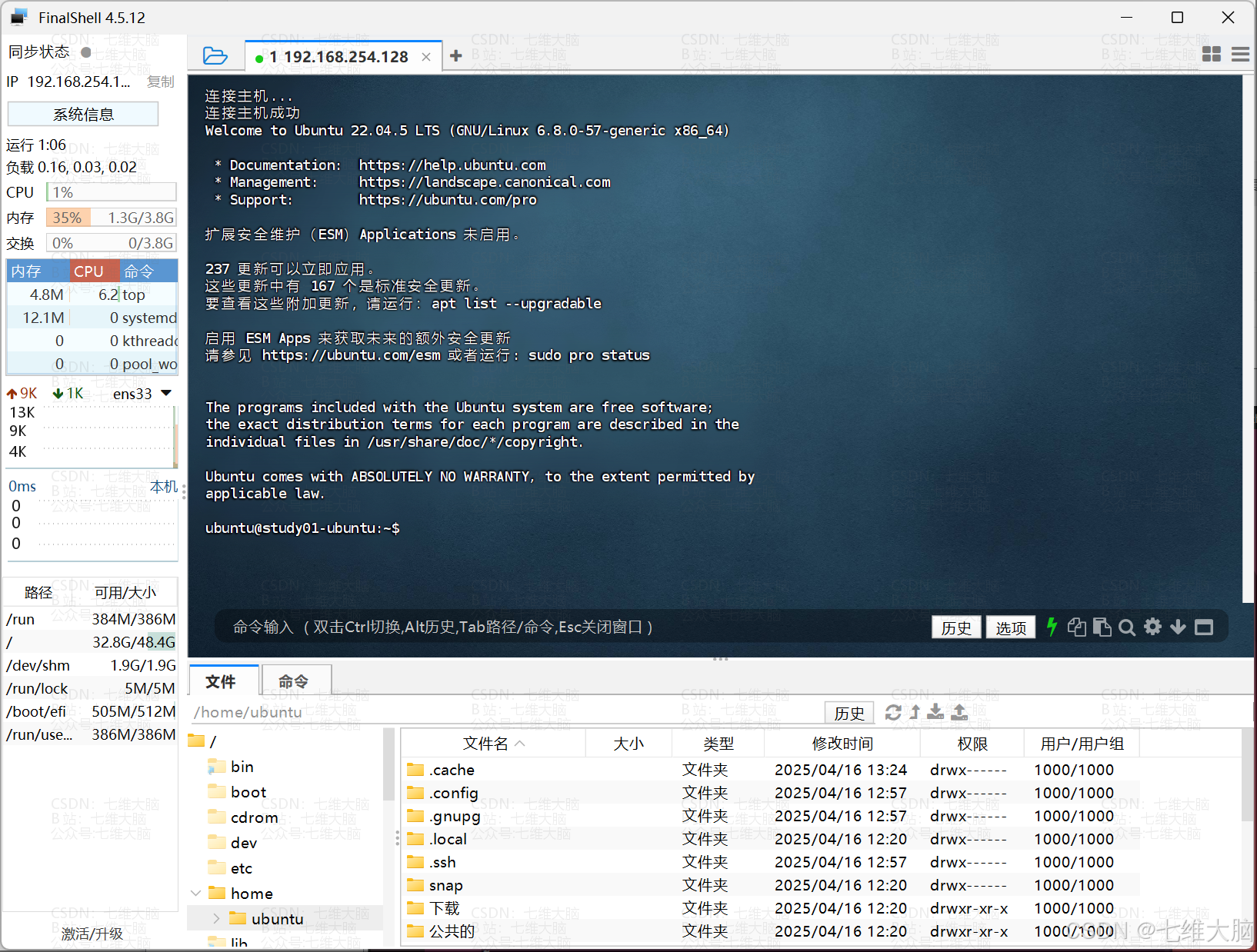Click the sync status indicator dot

click(86, 52)
